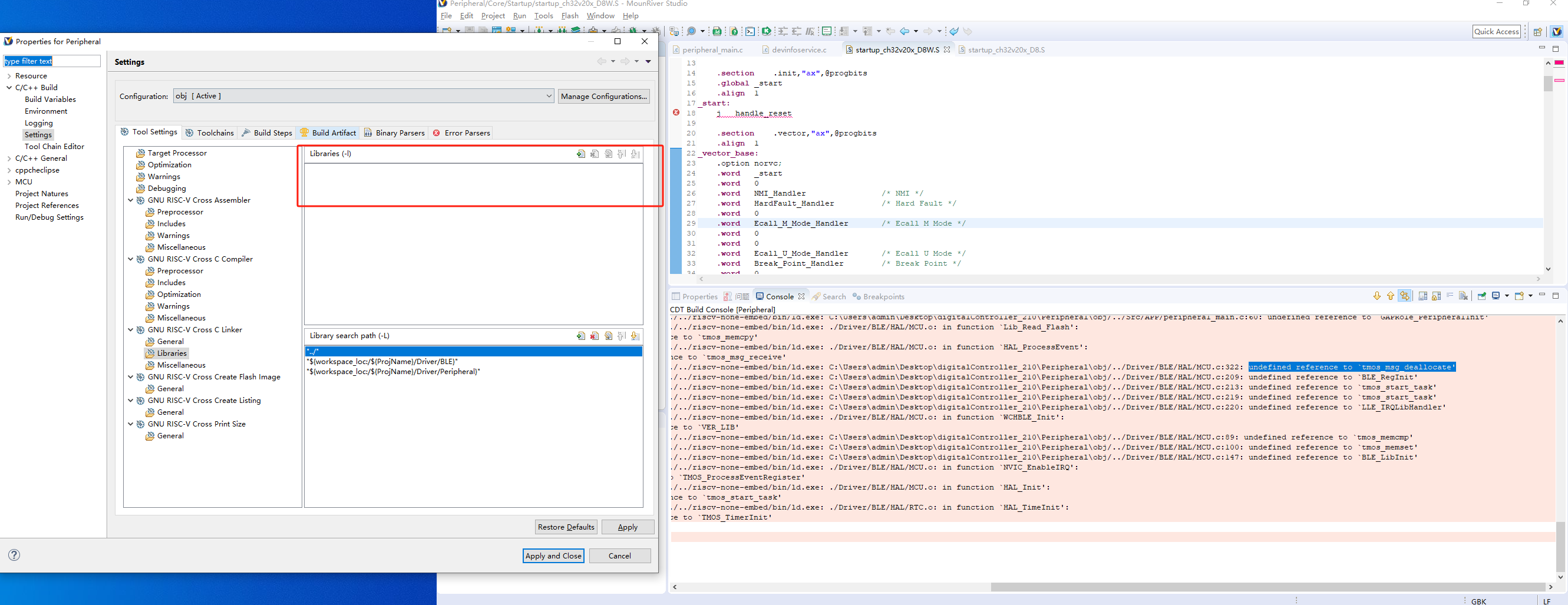1568x605 pixels.
Task: Collapse GNU RISC-V Cross Assembler node
Action: (x=130, y=200)
